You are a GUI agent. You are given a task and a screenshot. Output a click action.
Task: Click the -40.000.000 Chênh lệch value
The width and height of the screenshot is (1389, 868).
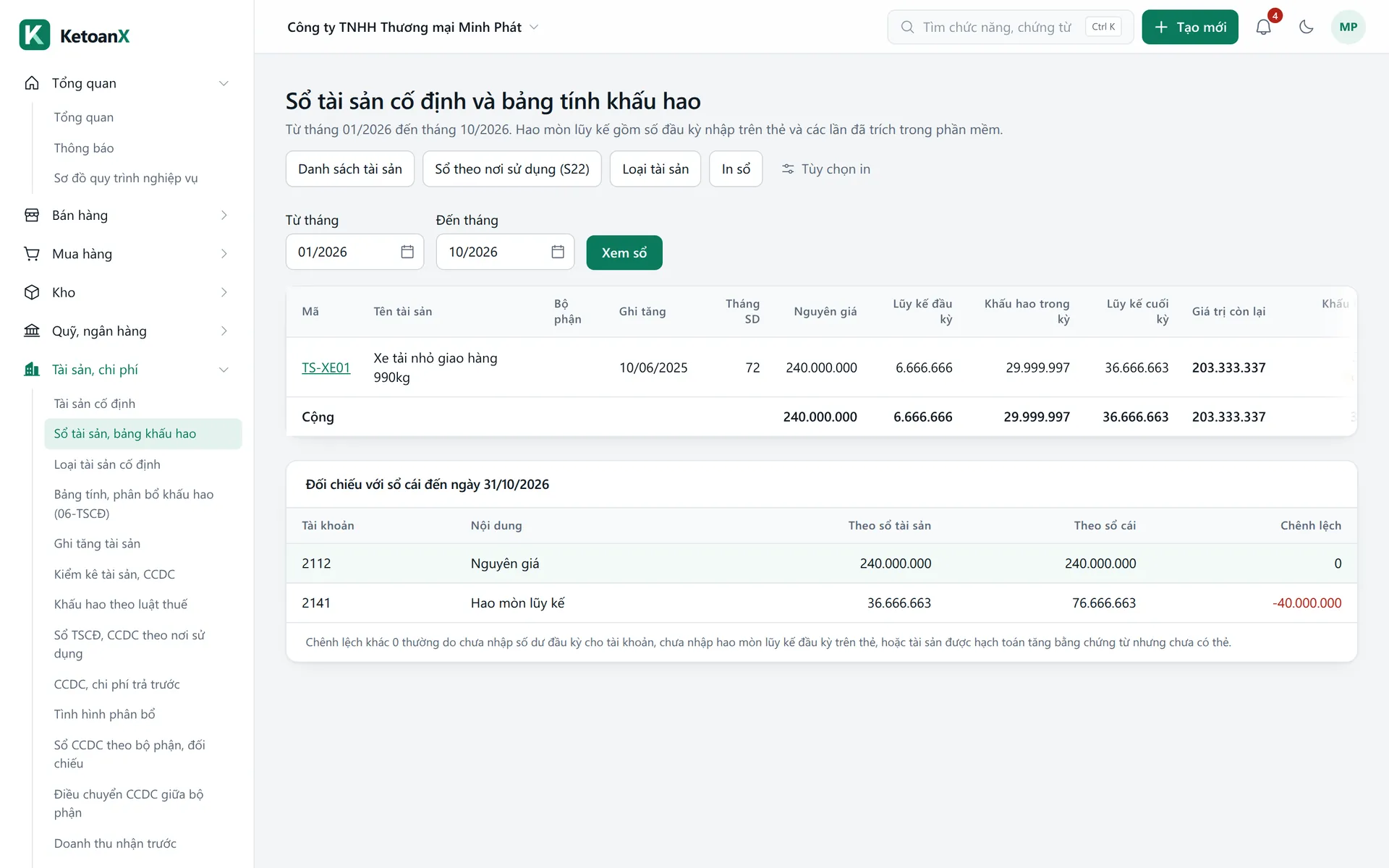[1307, 603]
